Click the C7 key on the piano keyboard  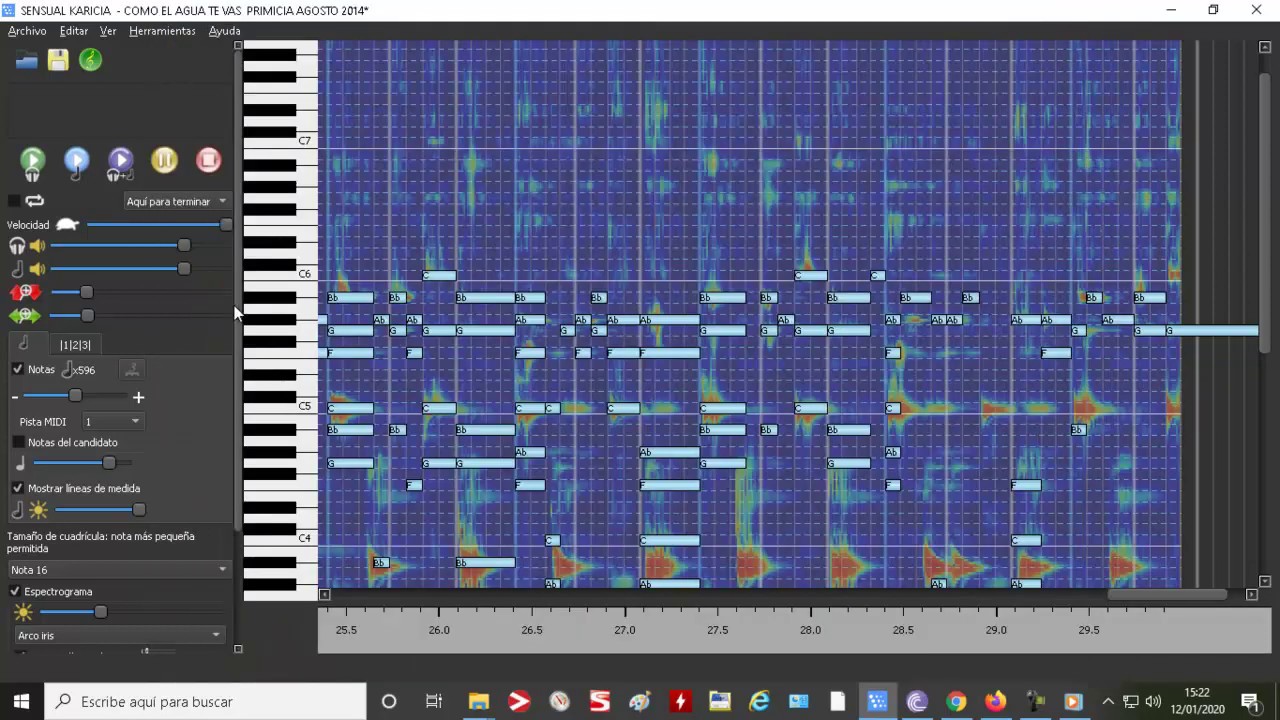[x=281, y=141]
